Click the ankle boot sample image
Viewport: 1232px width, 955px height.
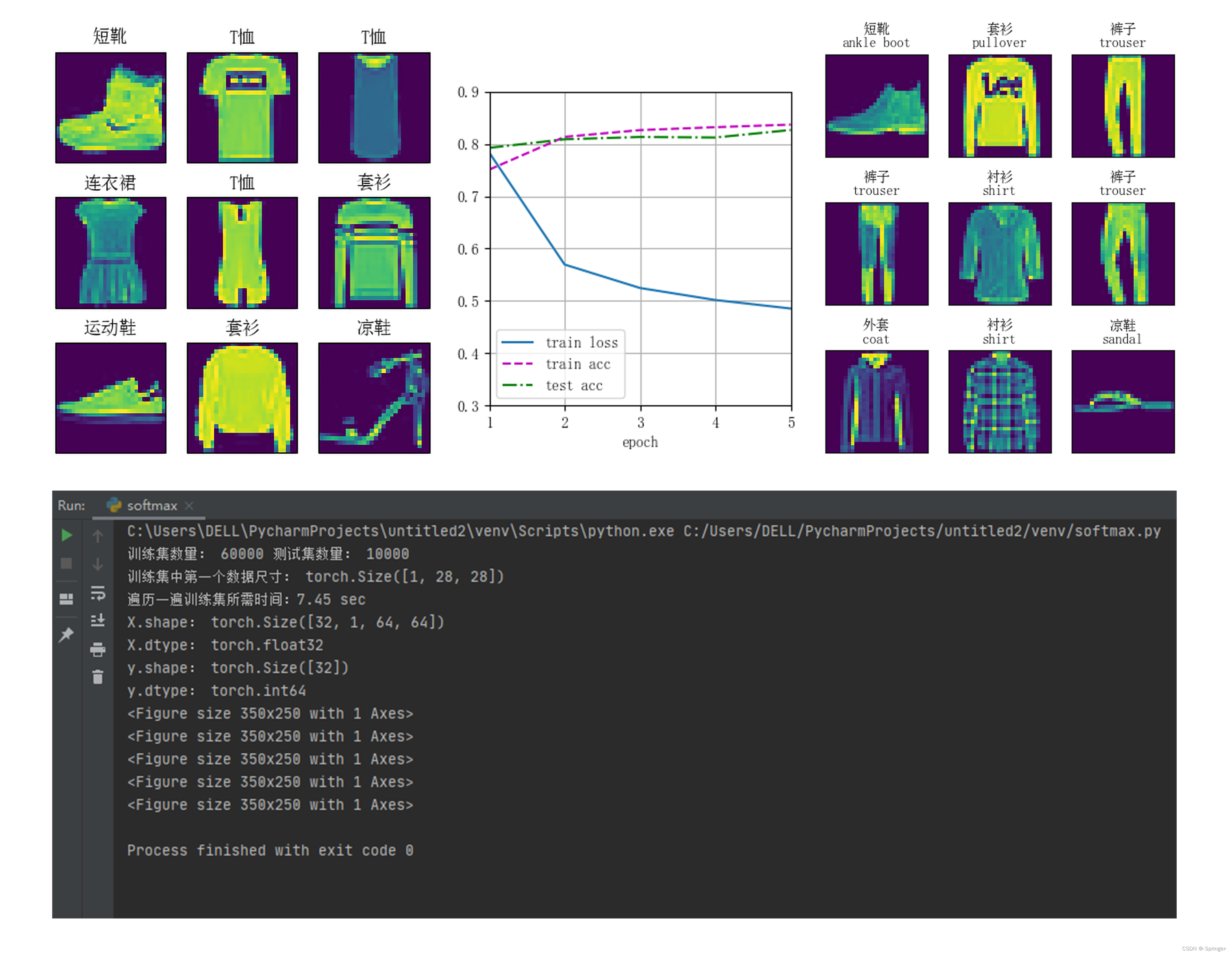[x=111, y=108]
